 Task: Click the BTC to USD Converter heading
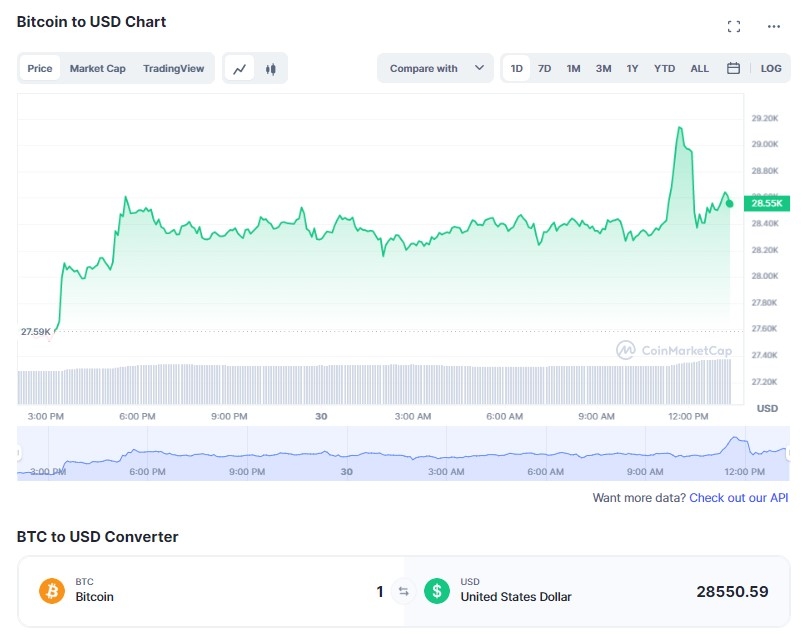(97, 536)
